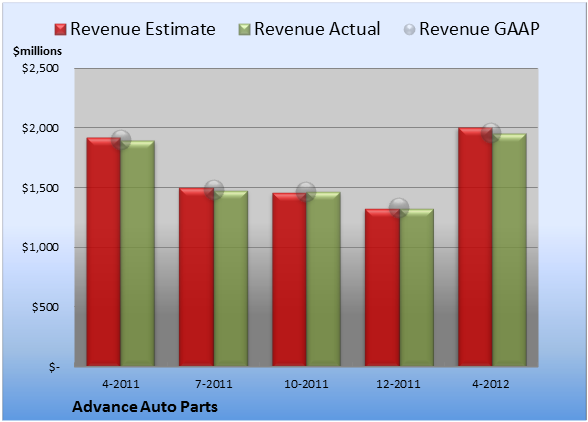This screenshot has width=588, height=422.
Task: Select the 'Revenue Estimate' legend label
Action: (143, 29)
